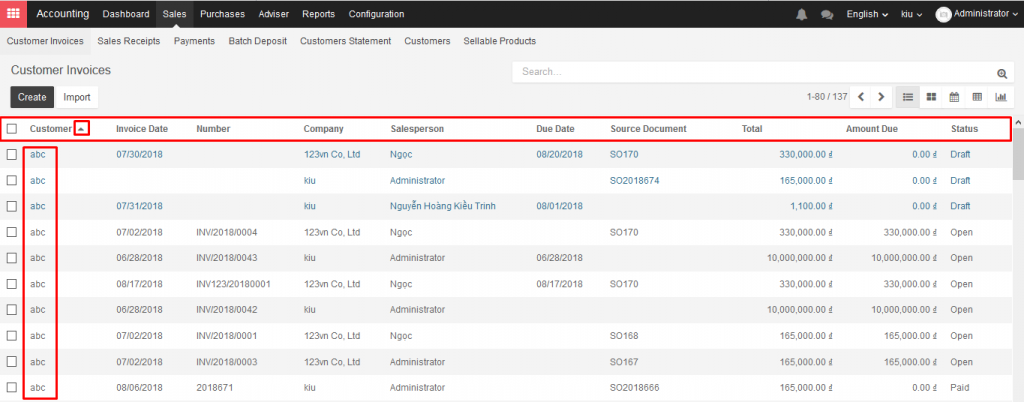Click the Import button
This screenshot has width=1024, height=402.
pyautogui.click(x=77, y=97)
